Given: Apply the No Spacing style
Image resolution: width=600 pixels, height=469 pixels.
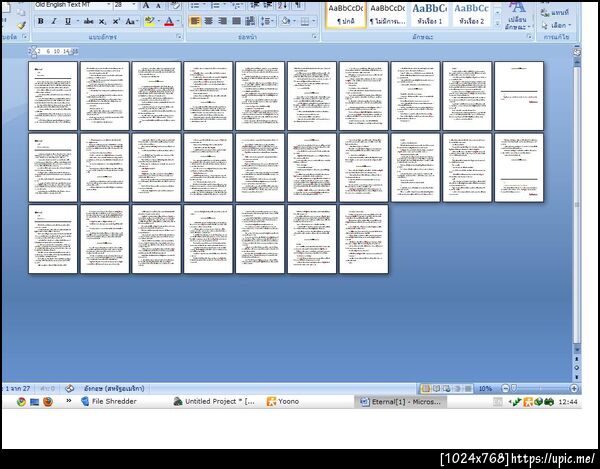Looking at the screenshot, I should point(388,15).
